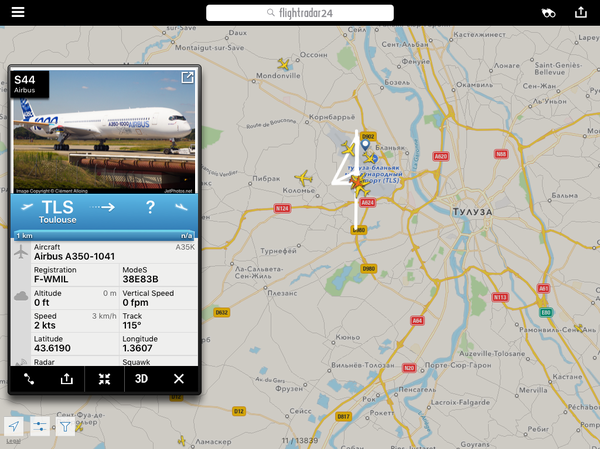Select the unknown destination question mark
600x449 pixels.
coord(150,207)
